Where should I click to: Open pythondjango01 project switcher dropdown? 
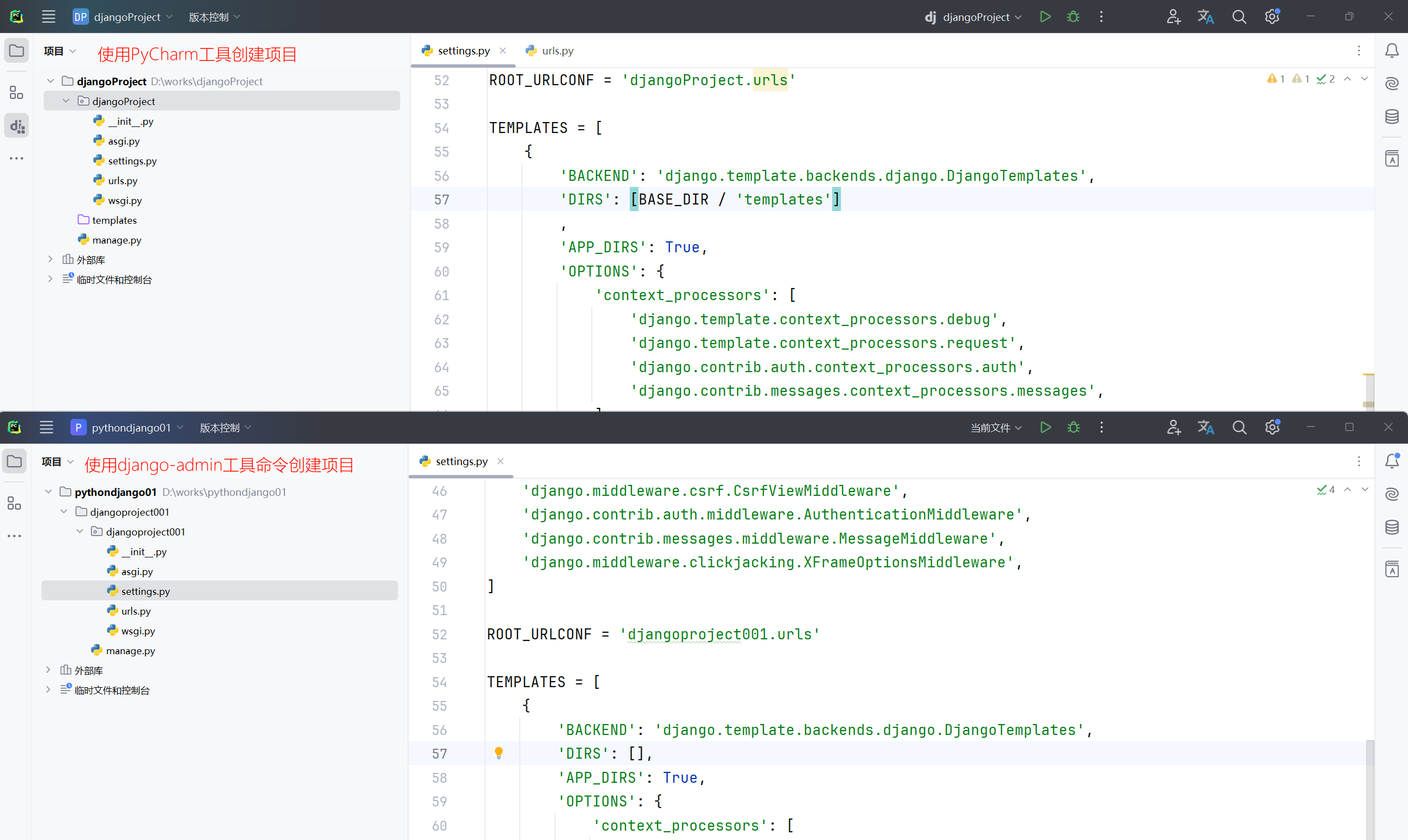point(128,427)
